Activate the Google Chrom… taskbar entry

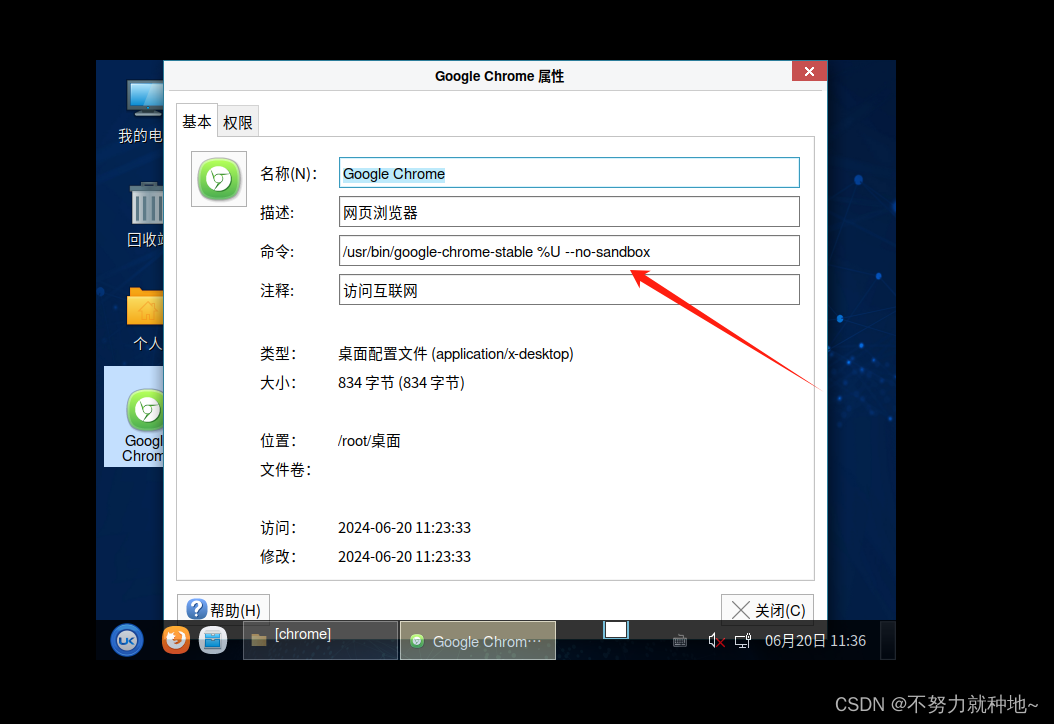pos(478,641)
